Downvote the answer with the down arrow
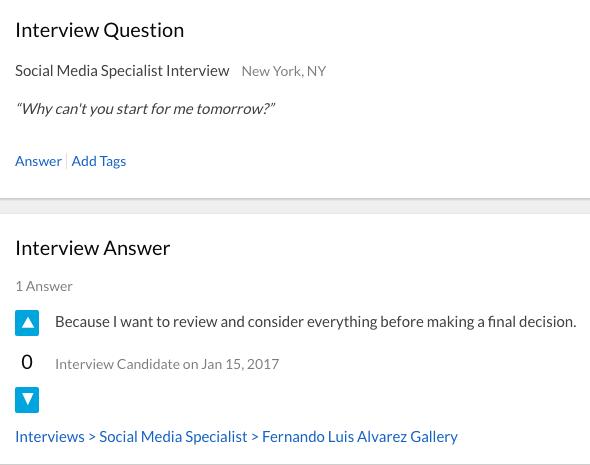 27,400
